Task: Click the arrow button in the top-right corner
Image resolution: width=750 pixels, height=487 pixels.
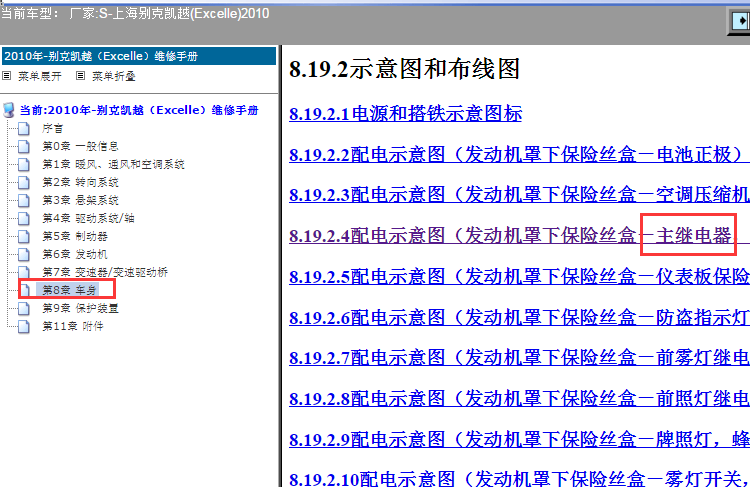Action: 739,21
